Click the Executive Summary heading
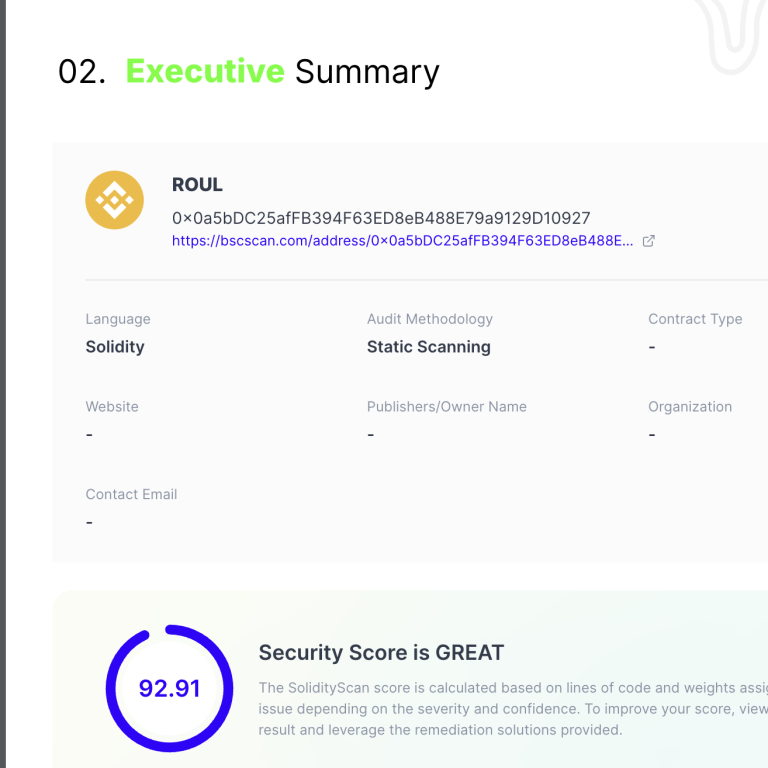Screen dimensions: 768x768 tap(283, 72)
